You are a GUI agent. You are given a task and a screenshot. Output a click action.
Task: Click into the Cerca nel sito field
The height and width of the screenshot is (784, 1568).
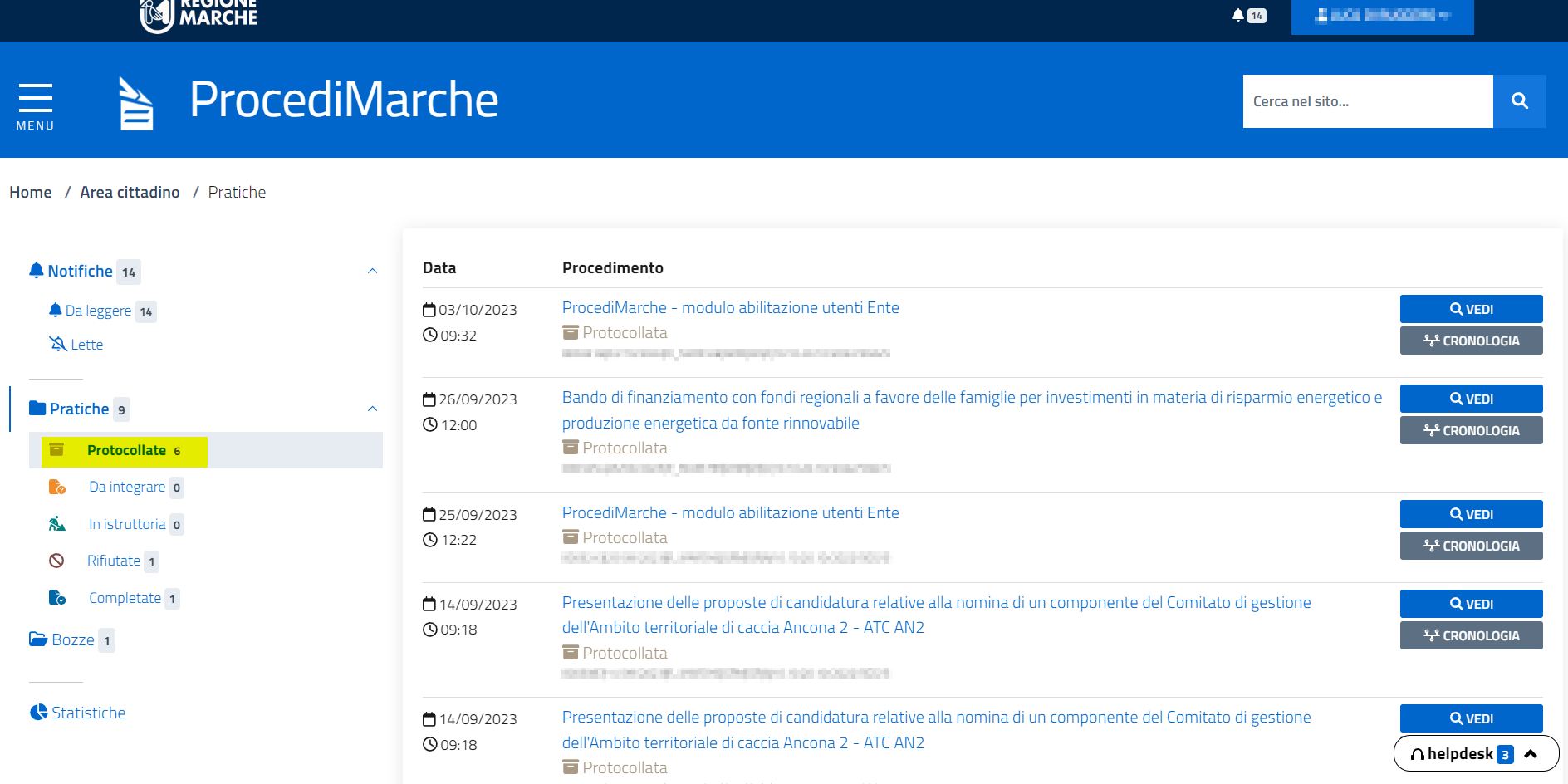tap(1368, 101)
